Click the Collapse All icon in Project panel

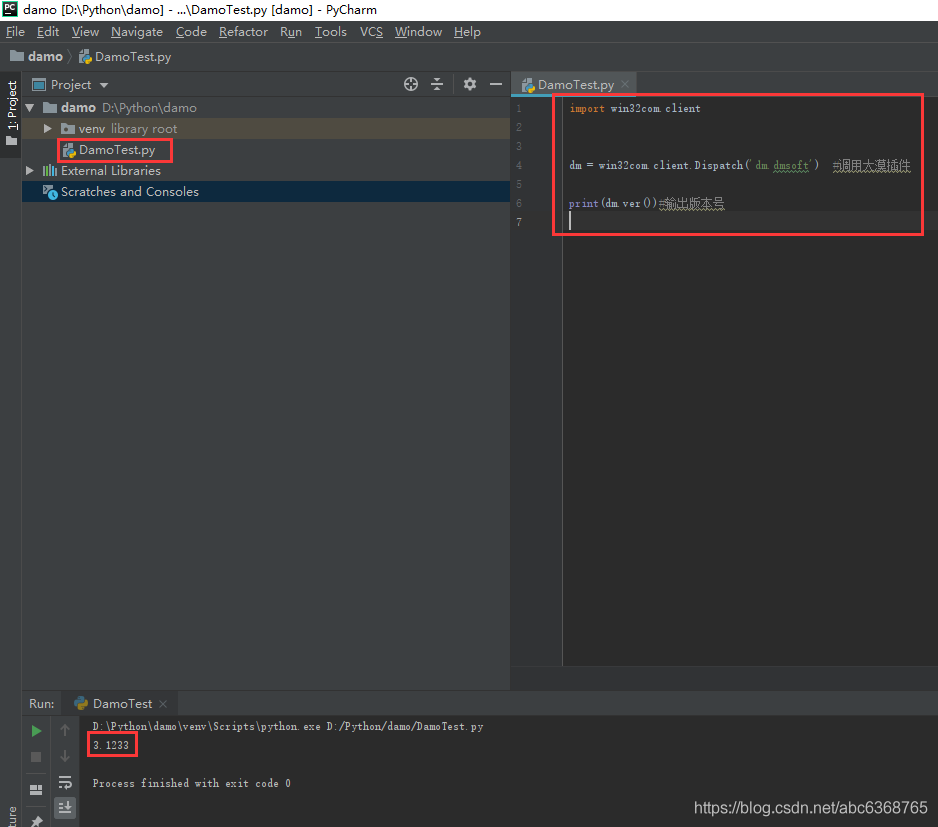[x=438, y=85]
